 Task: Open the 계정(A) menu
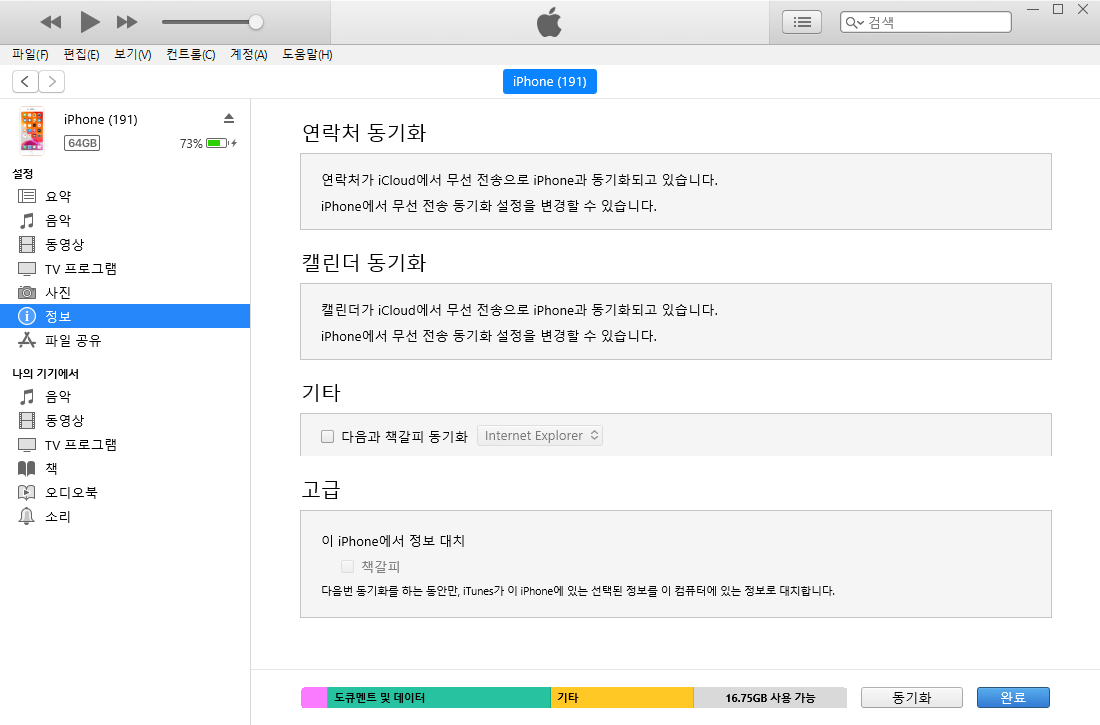pyautogui.click(x=248, y=54)
